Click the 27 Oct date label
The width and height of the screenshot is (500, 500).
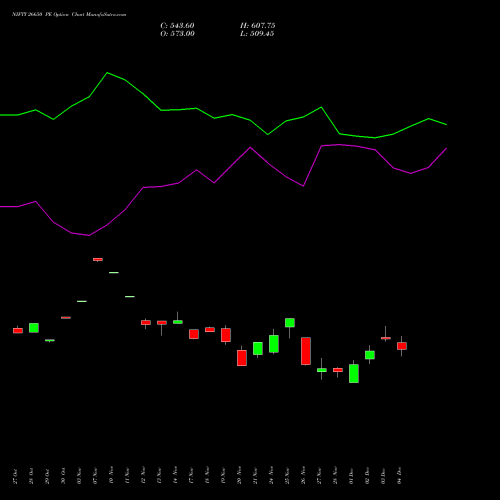pyautogui.click(x=15, y=476)
